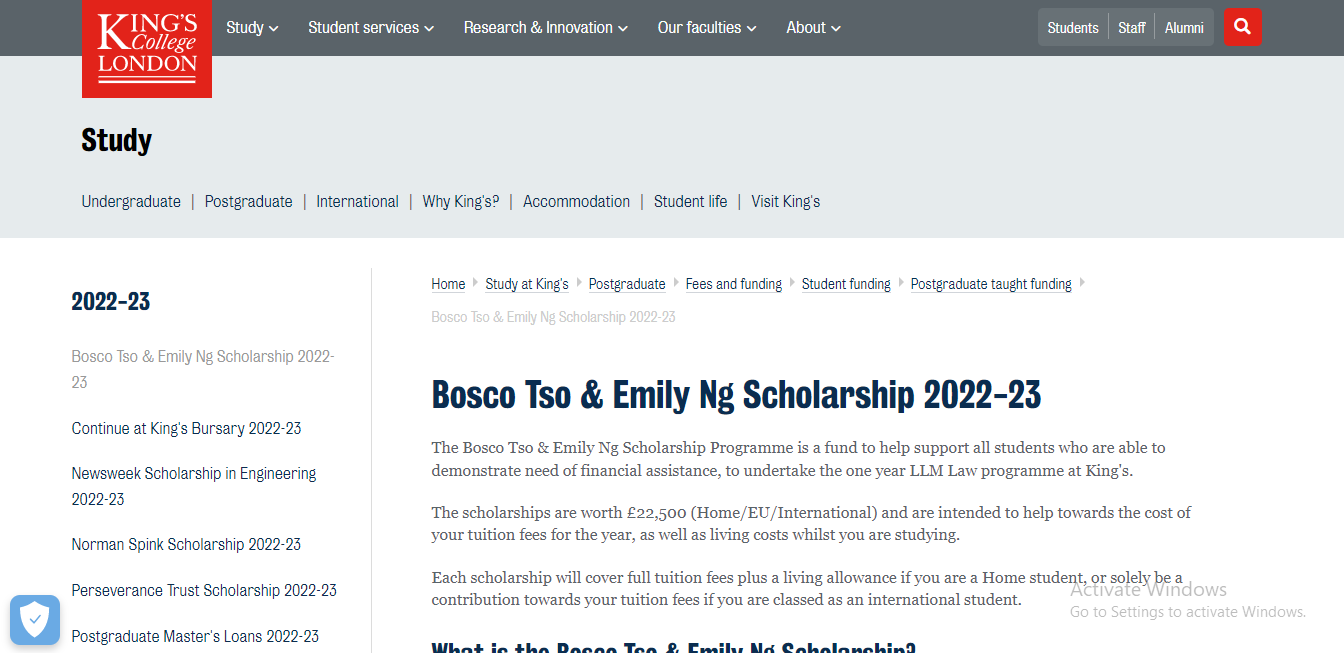Click the blue shield privacy icon
Screen dimensions: 1344x653
tap(35, 619)
